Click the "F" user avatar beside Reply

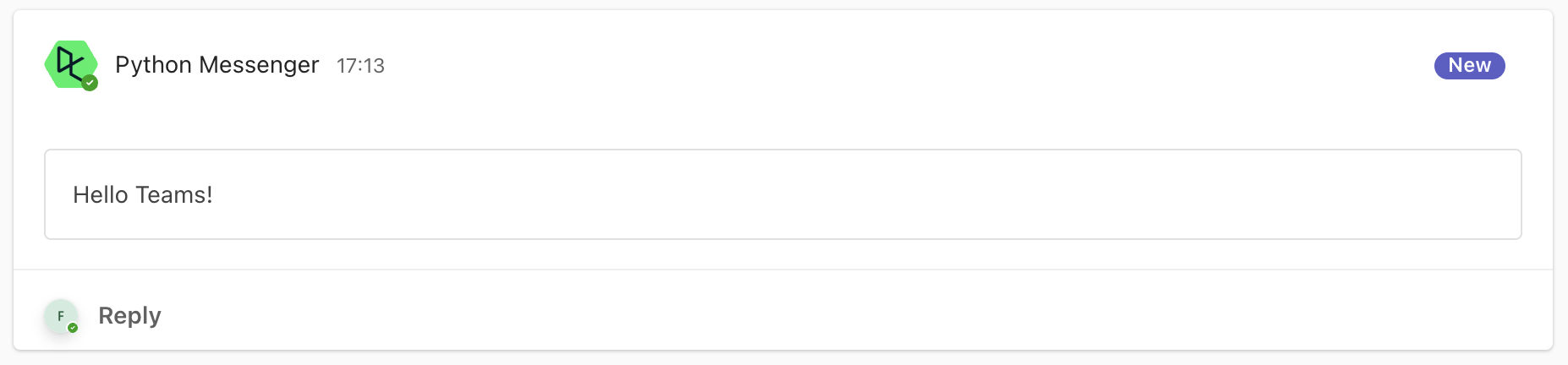coord(61,316)
